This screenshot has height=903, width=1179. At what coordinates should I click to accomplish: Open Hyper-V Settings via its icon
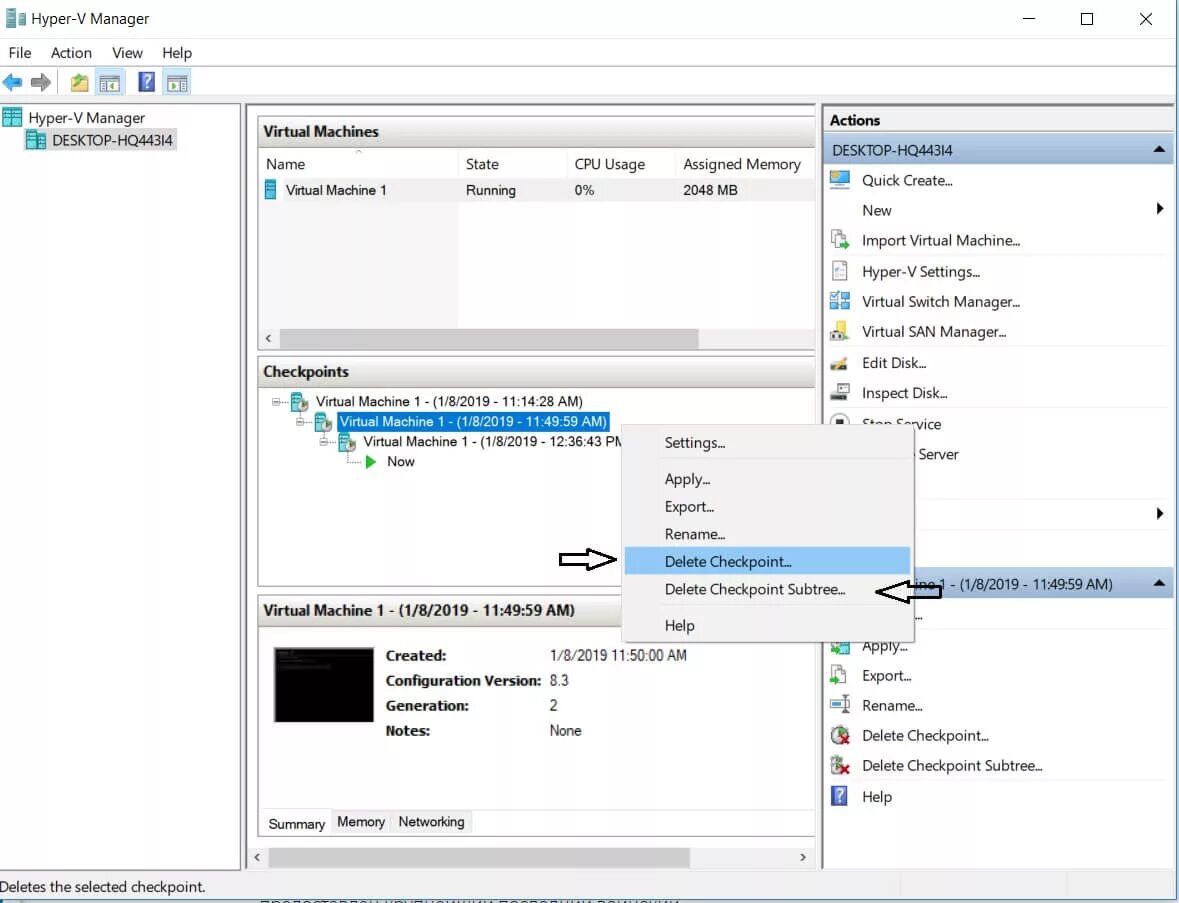pos(840,271)
